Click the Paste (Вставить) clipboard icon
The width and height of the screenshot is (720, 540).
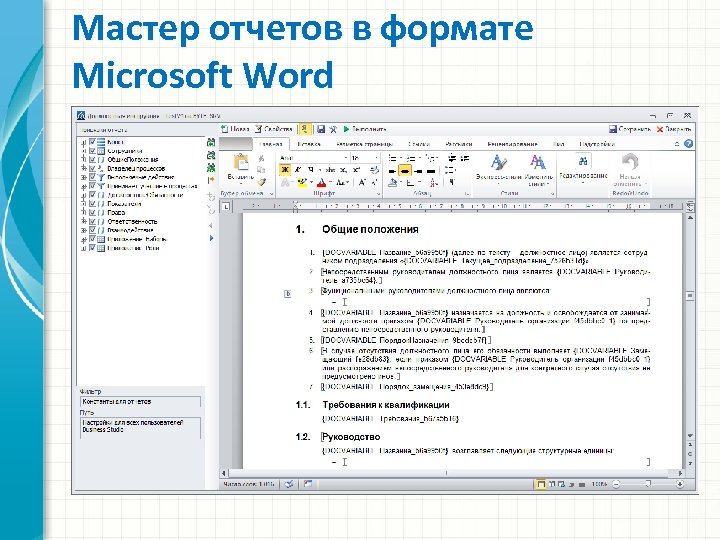tap(241, 162)
